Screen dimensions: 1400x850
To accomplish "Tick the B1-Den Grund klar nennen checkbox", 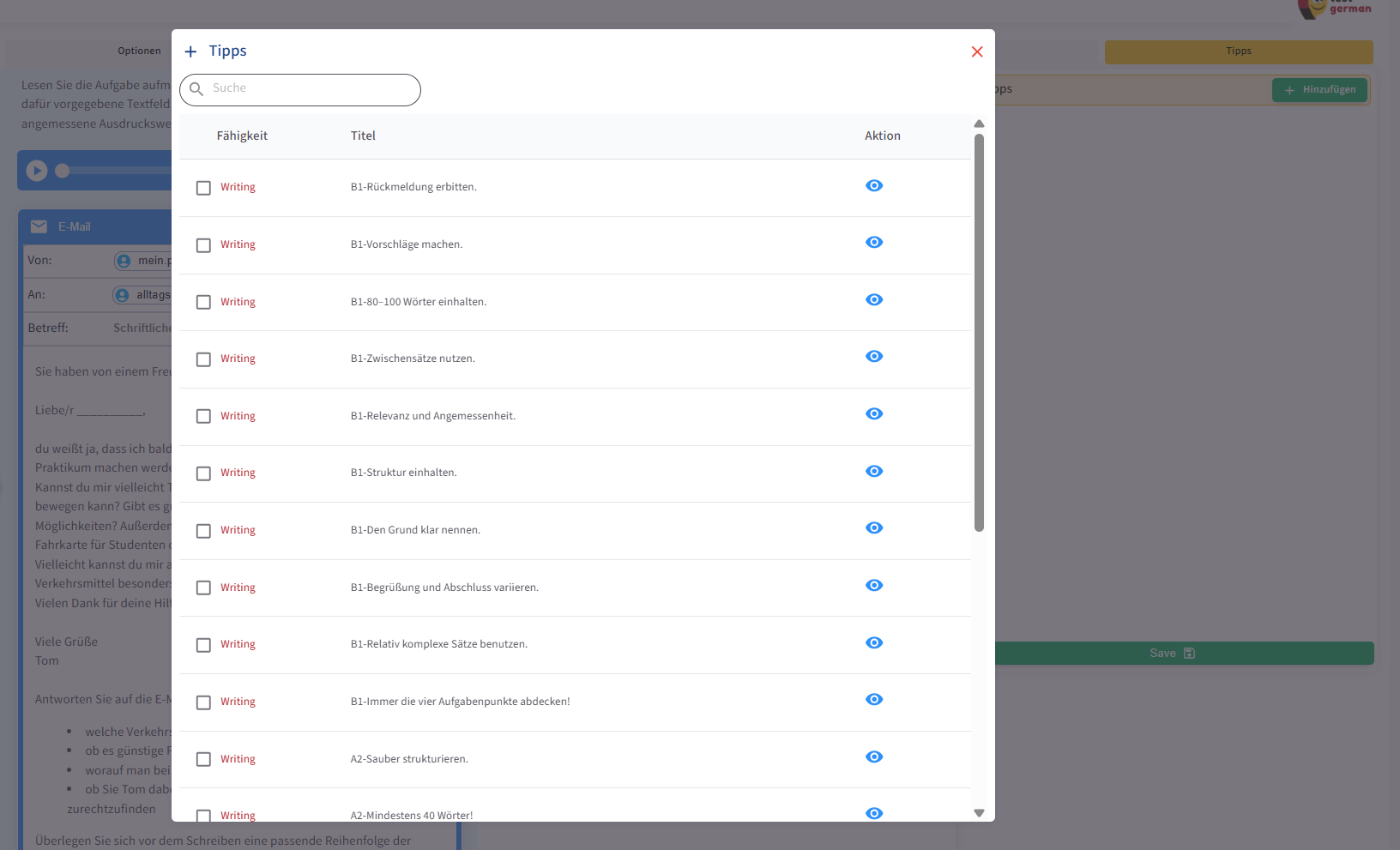I will 203,531.
